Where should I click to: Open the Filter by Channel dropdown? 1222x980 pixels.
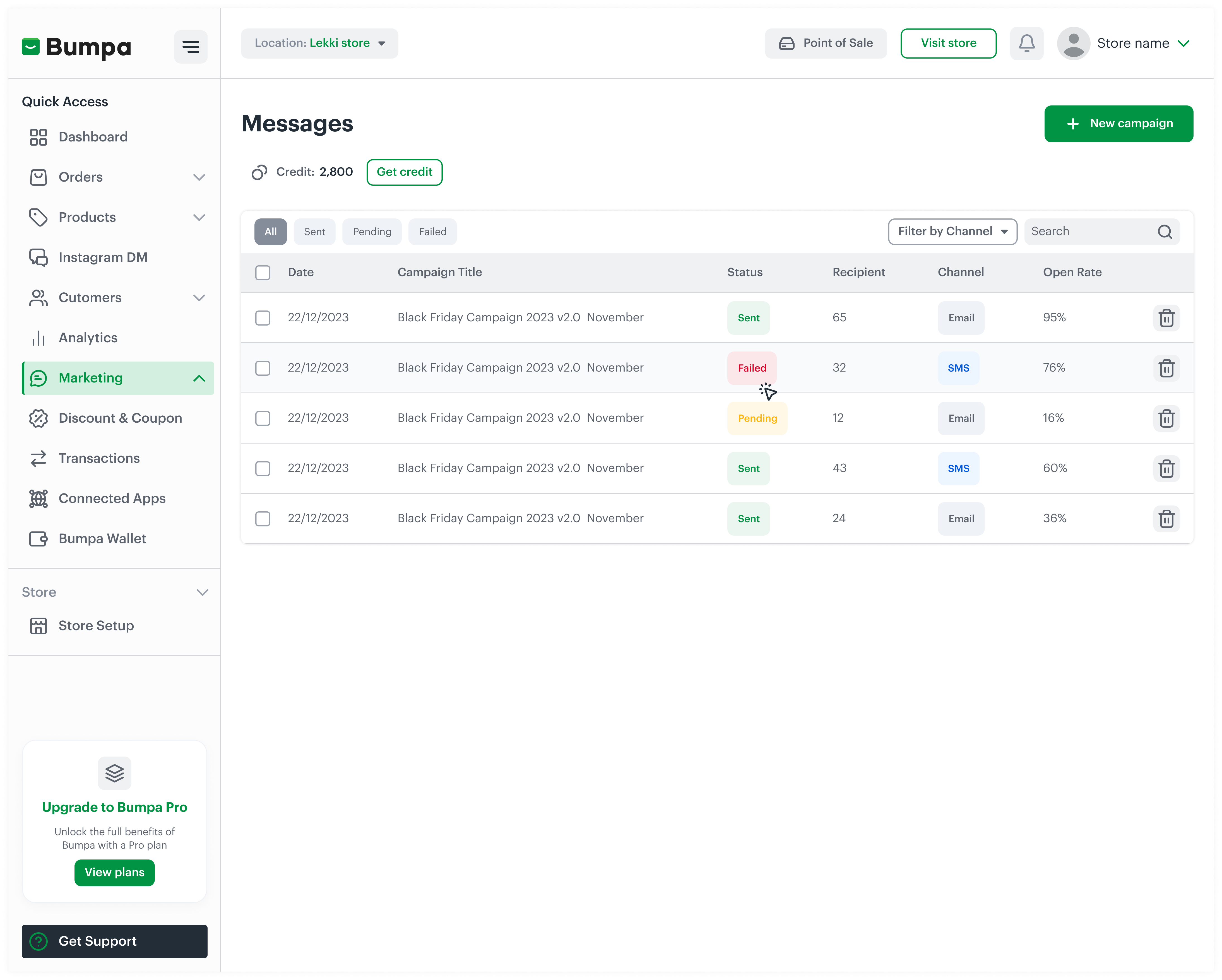(952, 231)
